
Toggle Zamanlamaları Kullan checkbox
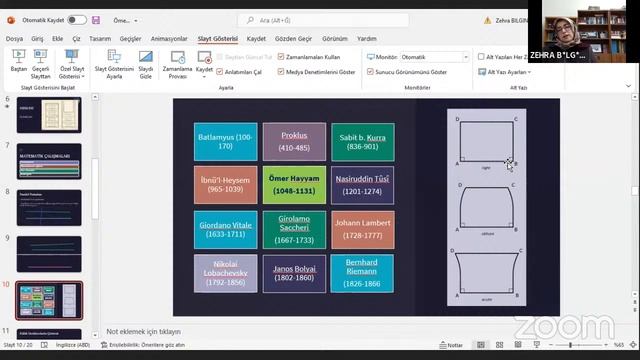pyautogui.click(x=281, y=57)
